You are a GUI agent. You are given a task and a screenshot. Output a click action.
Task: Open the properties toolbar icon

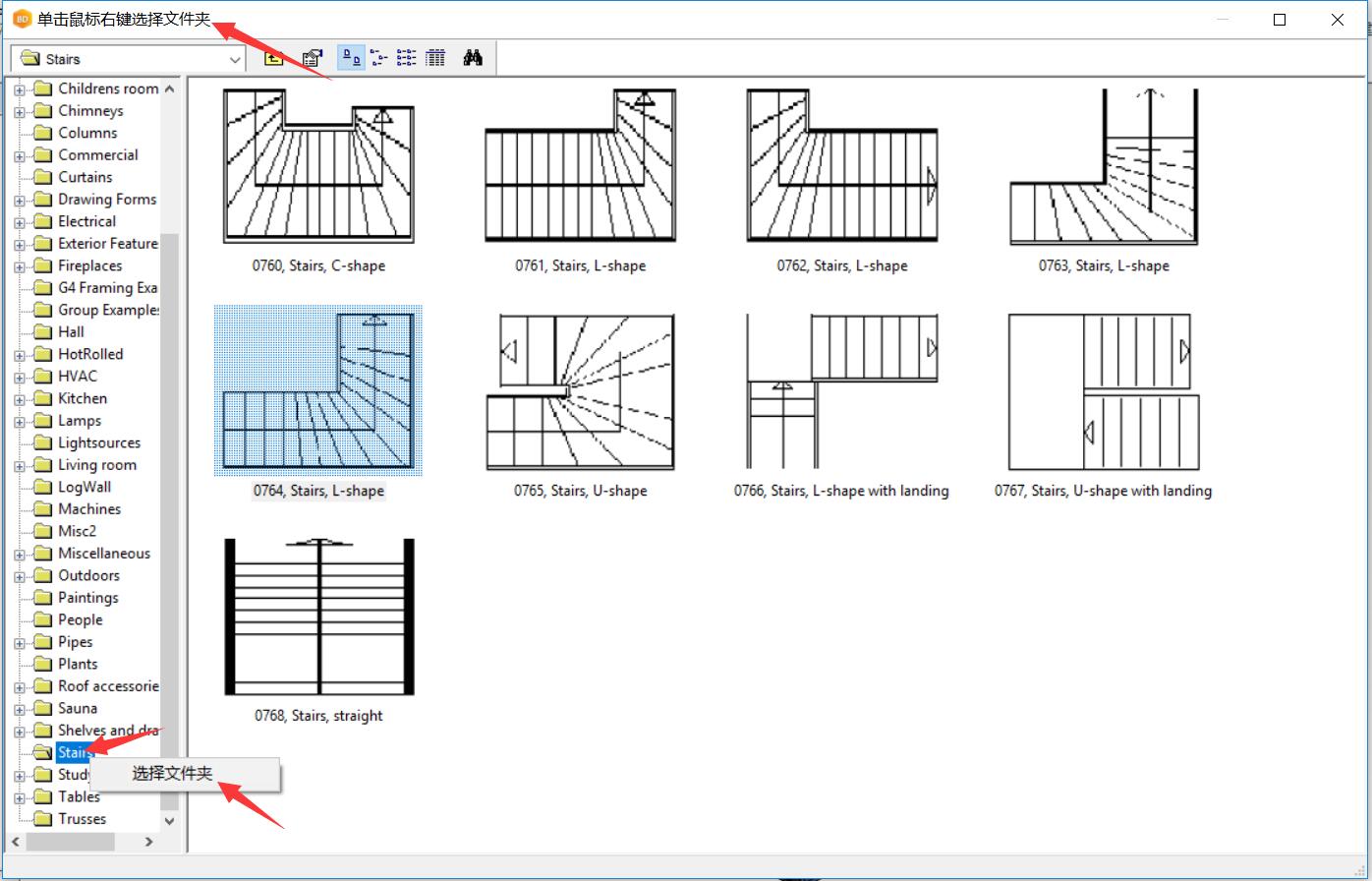pyautogui.click(x=312, y=58)
